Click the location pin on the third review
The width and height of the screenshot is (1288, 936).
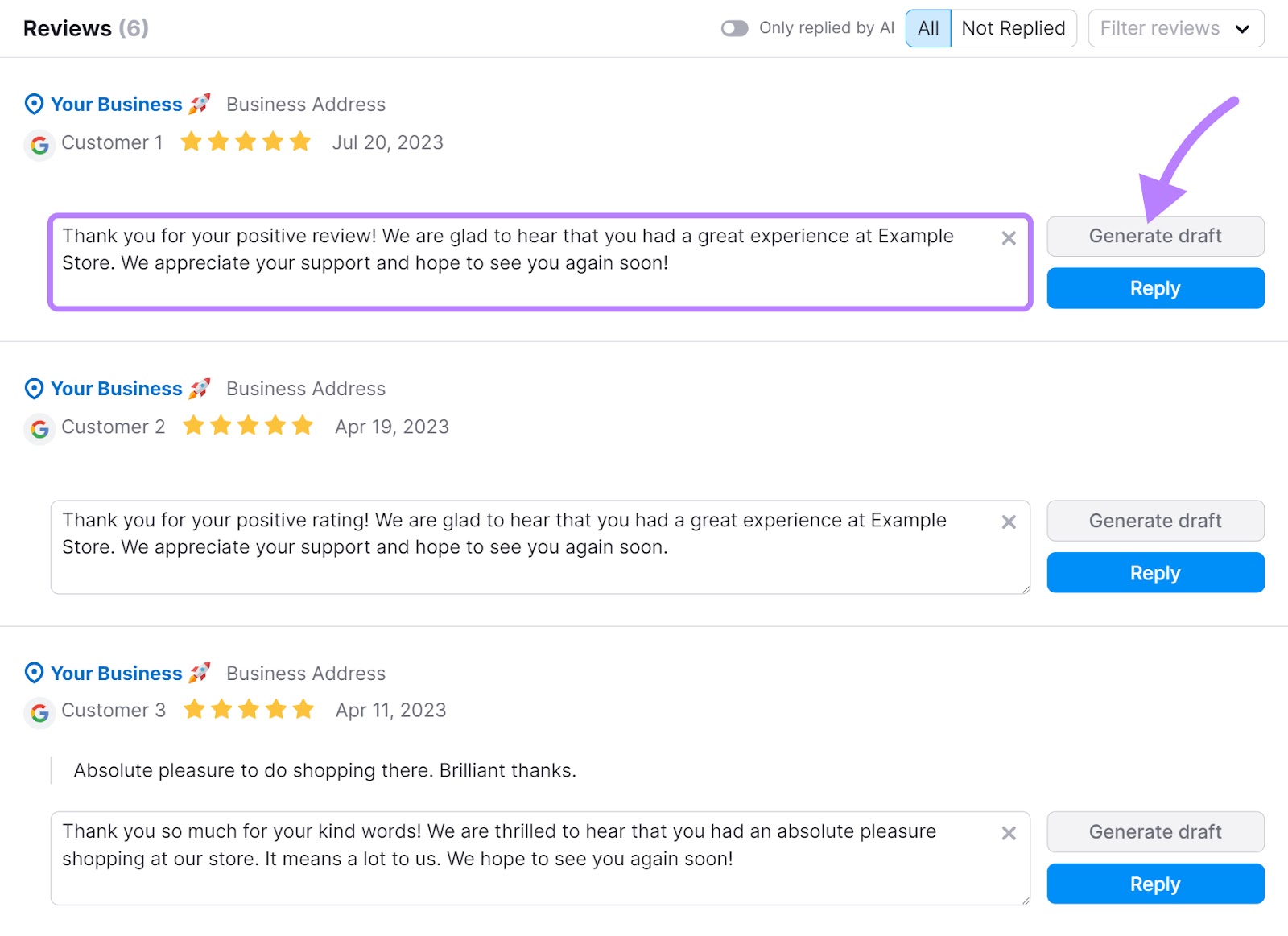coord(32,673)
